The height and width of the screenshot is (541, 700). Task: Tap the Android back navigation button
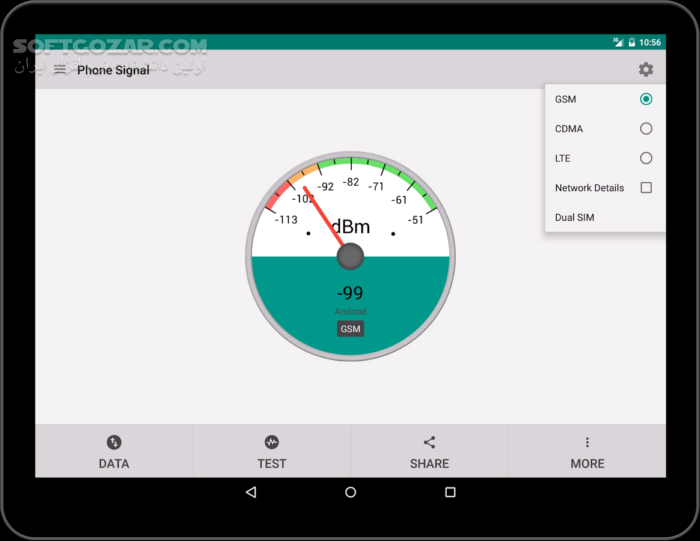251,492
